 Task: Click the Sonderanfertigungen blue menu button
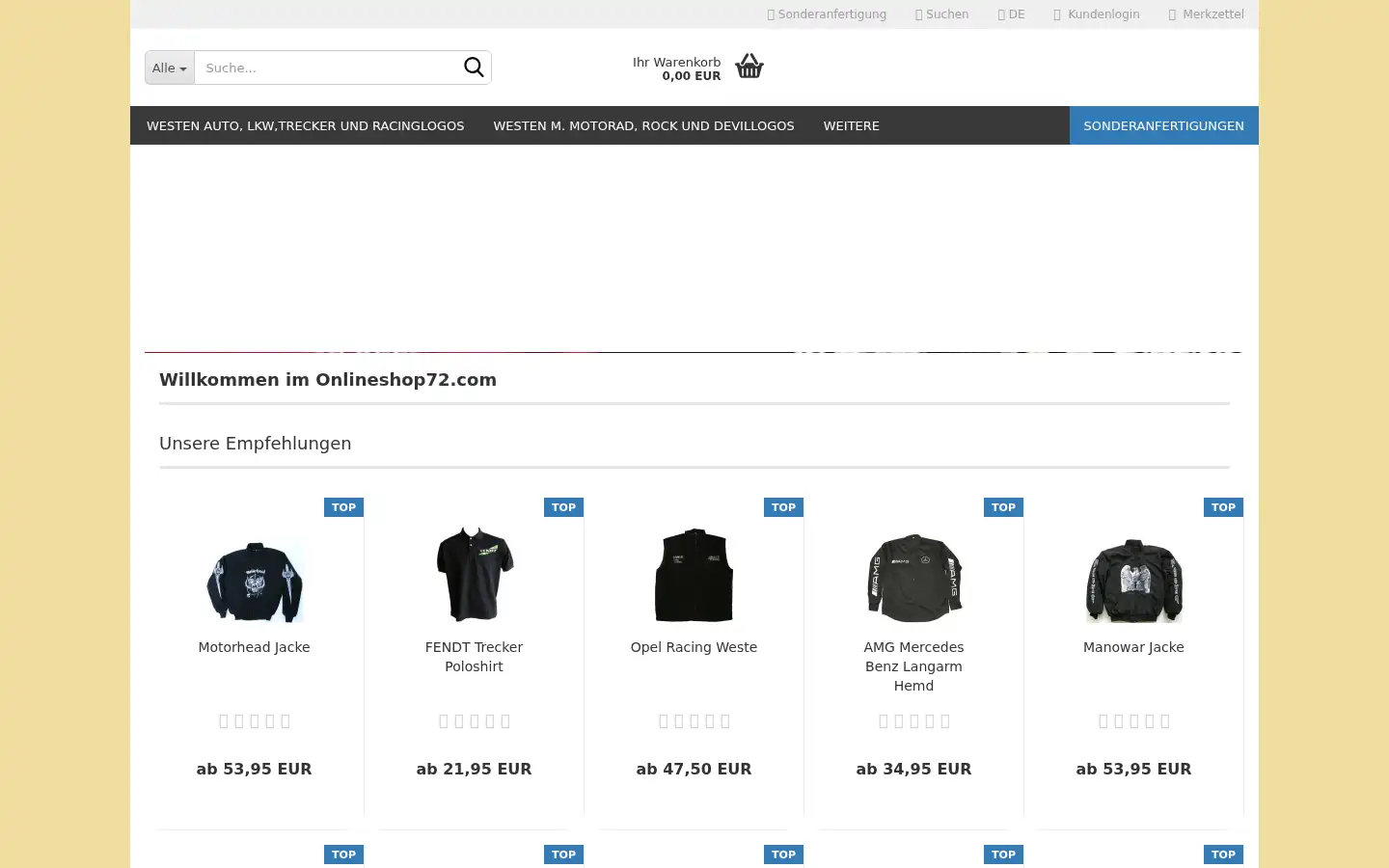[x=1163, y=125]
